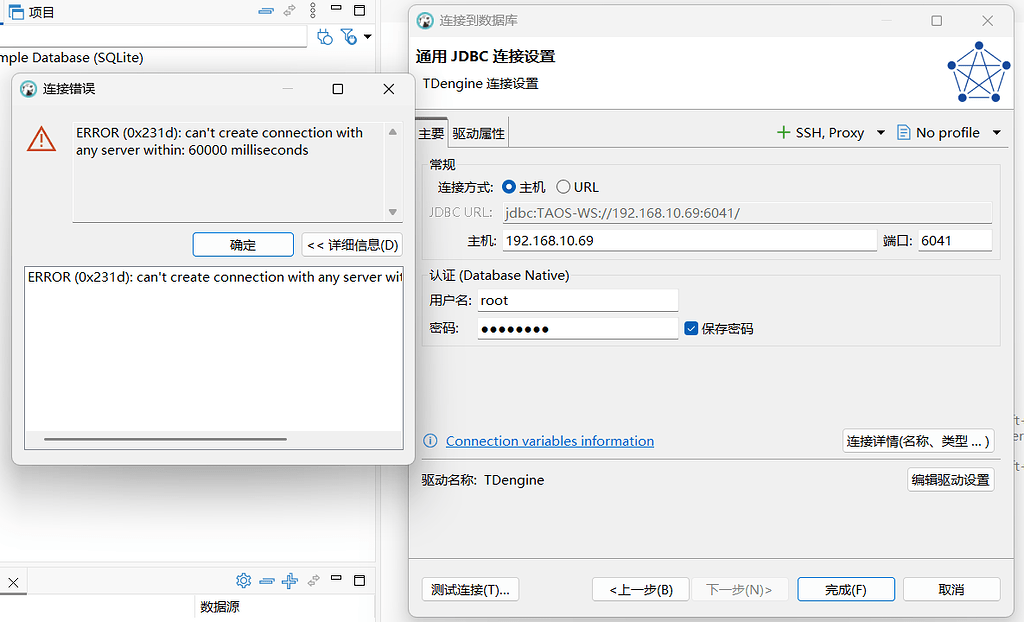Click the horizontal scrollbar in error details
This screenshot has height=622, width=1024.
click(165, 439)
